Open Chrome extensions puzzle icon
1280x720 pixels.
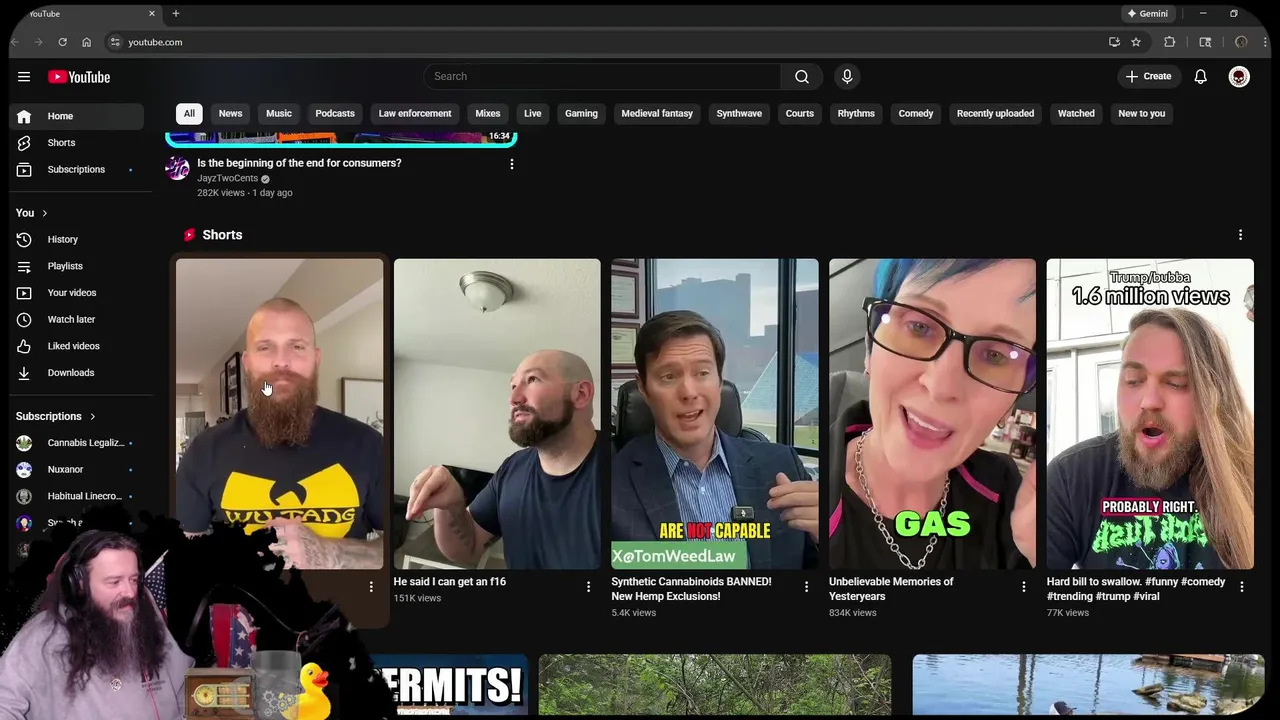[1169, 42]
